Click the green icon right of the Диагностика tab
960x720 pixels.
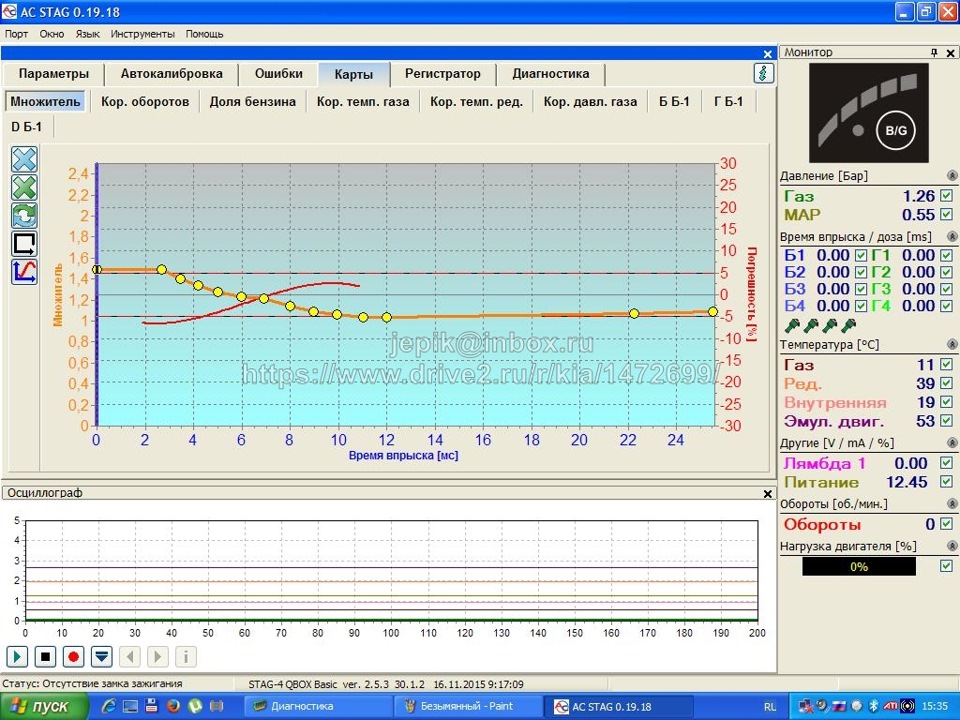click(x=763, y=73)
